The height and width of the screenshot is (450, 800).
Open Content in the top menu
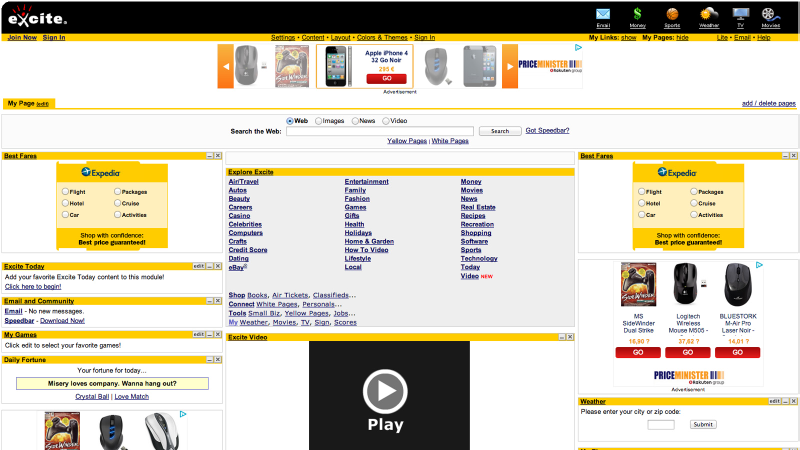click(x=313, y=38)
